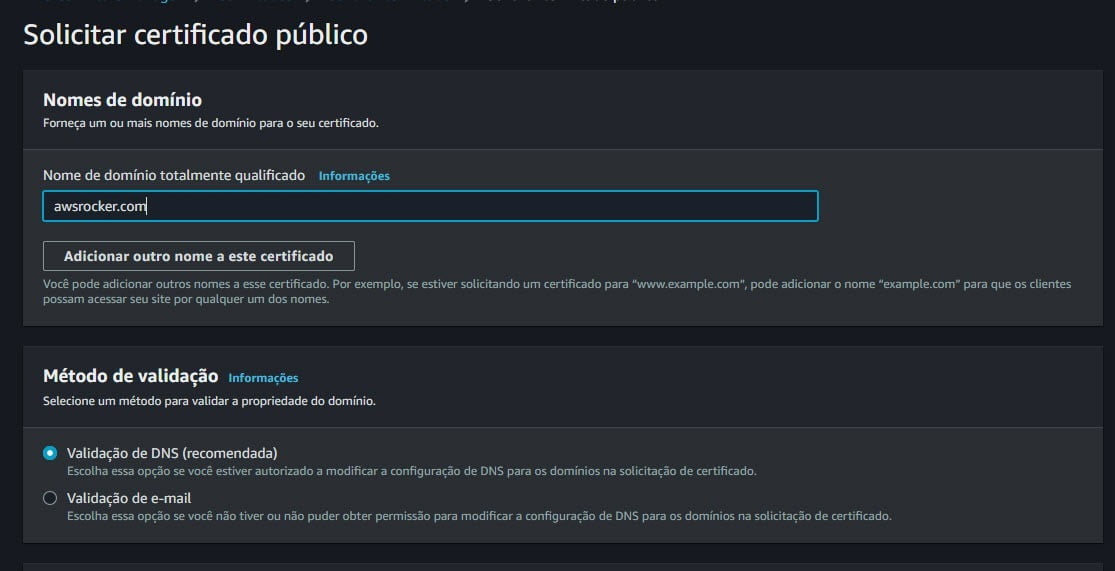Image resolution: width=1115 pixels, height=571 pixels.
Task: Click 'Nome de domínio totalmente qualificado' label
Action: (174, 175)
